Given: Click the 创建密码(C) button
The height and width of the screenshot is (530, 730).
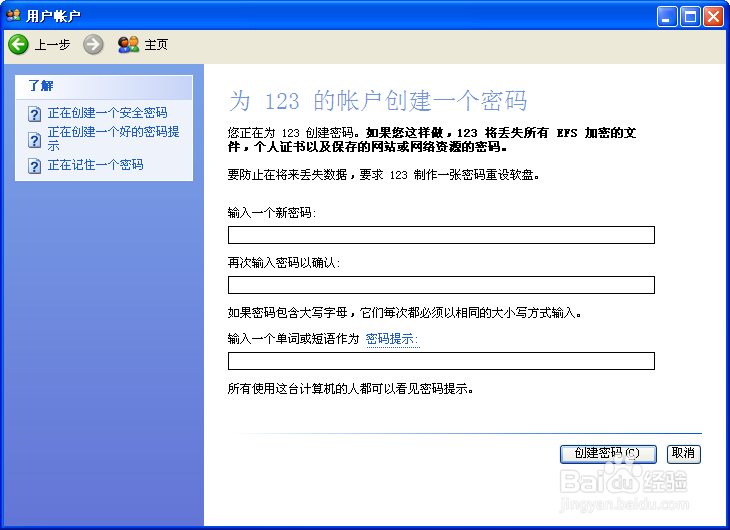Looking at the screenshot, I should click(608, 454).
